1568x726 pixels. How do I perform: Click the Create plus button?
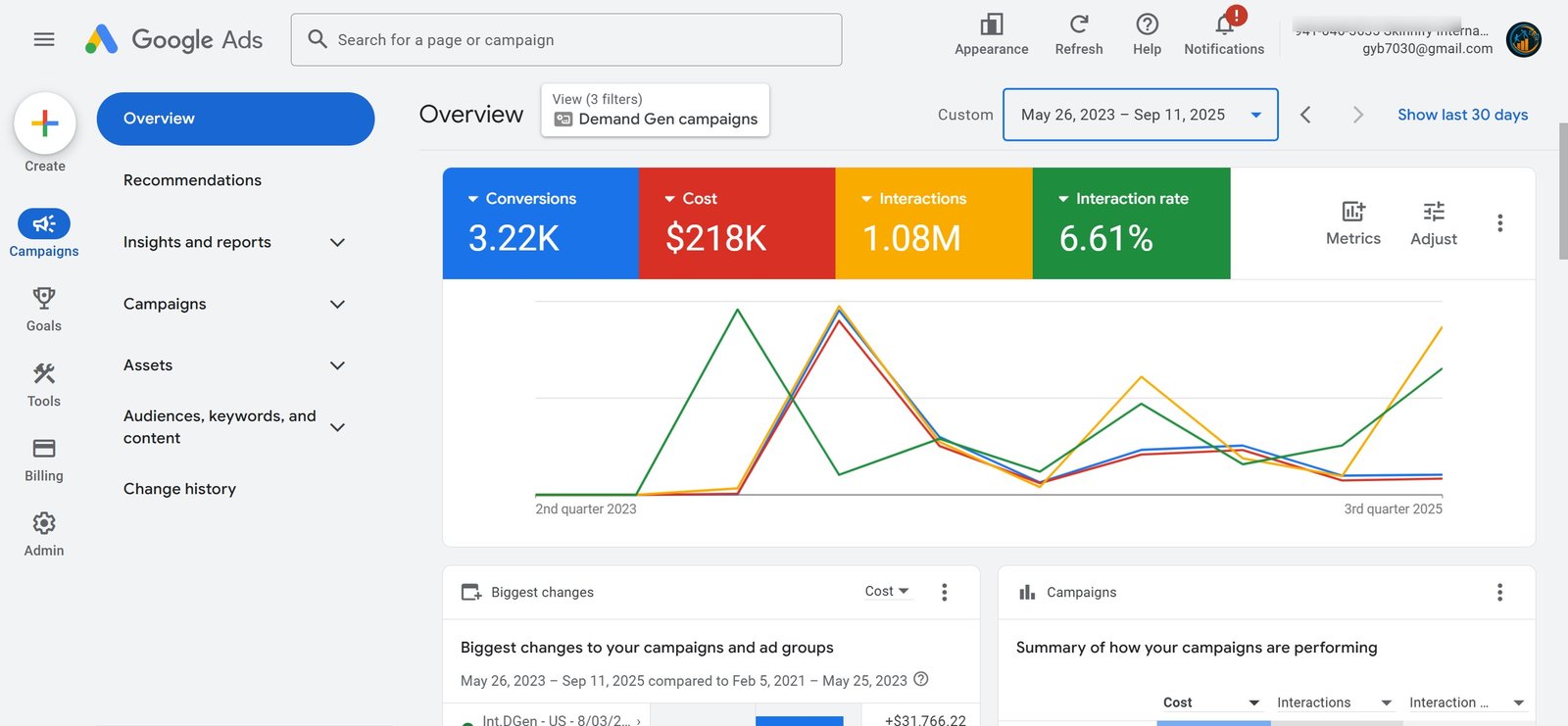[x=45, y=123]
